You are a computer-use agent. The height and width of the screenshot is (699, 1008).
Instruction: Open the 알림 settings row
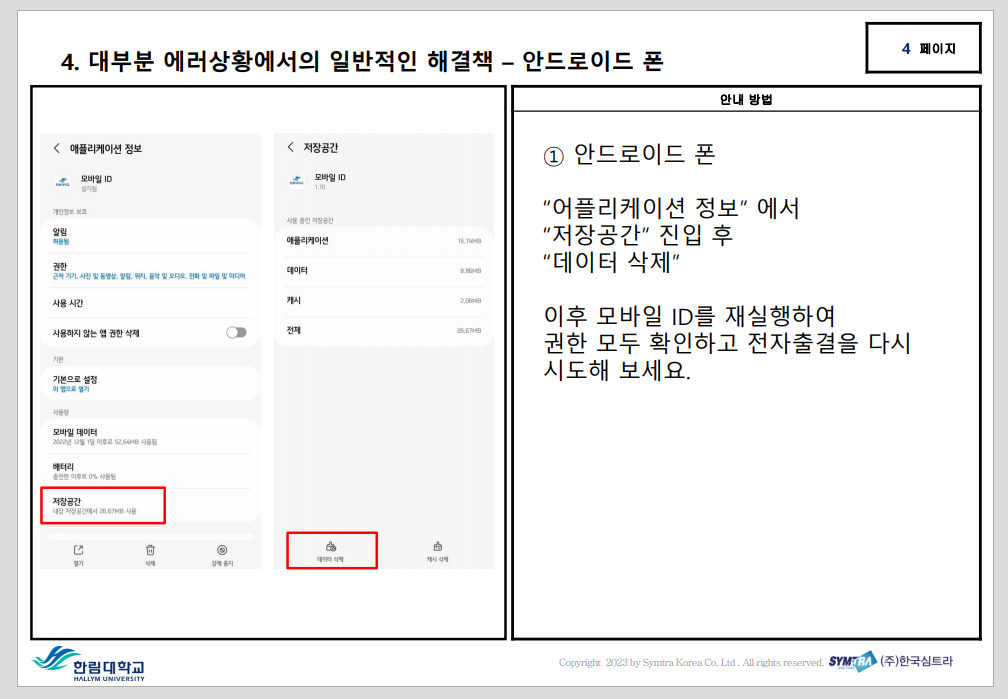148,236
